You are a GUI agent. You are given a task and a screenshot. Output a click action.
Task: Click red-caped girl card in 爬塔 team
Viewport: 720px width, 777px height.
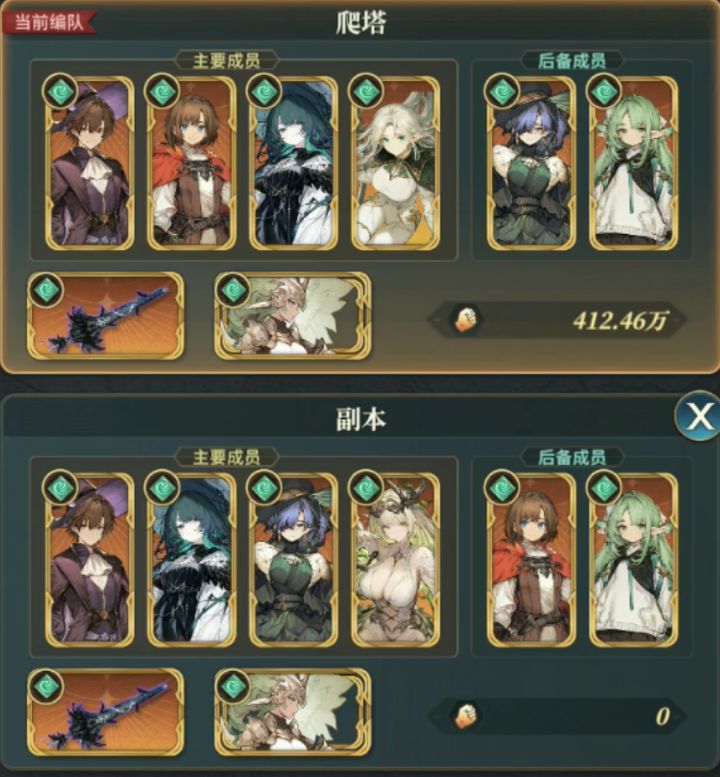tap(192, 163)
